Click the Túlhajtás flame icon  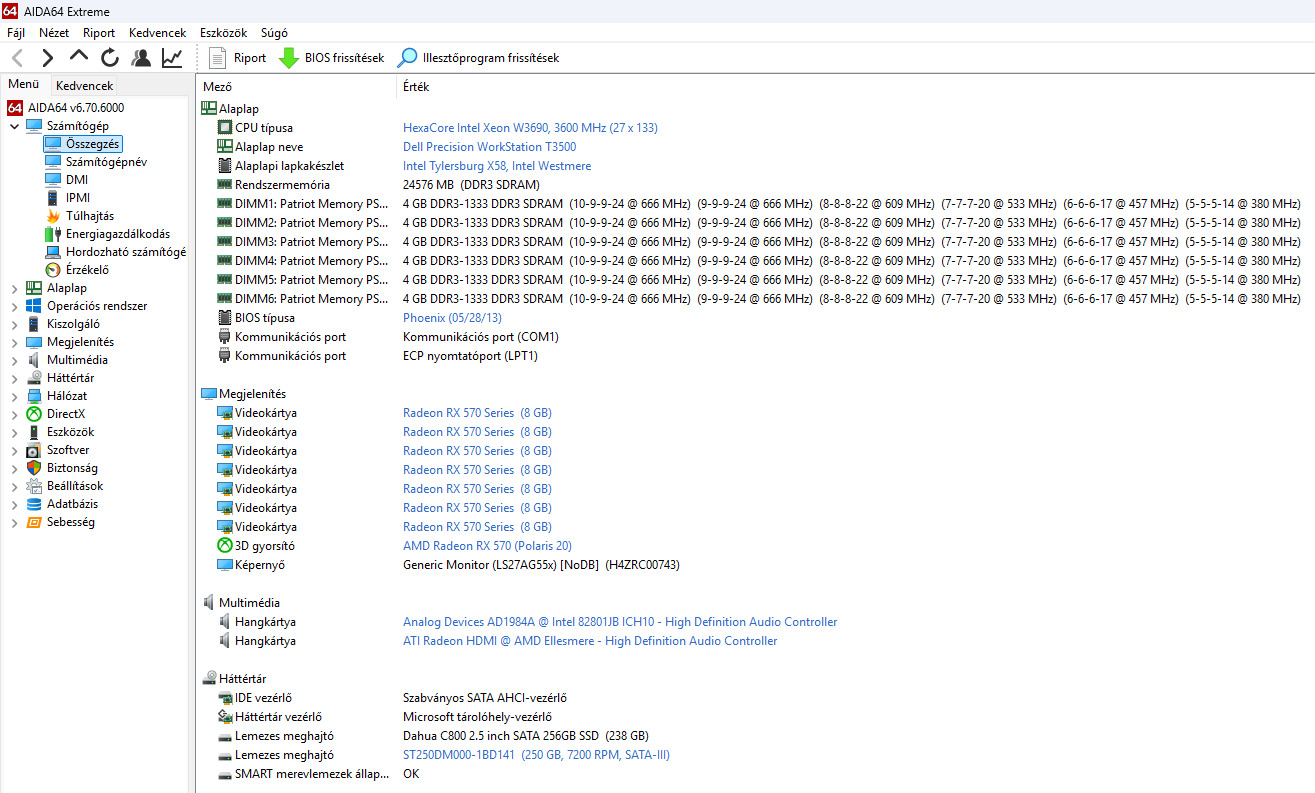53,216
